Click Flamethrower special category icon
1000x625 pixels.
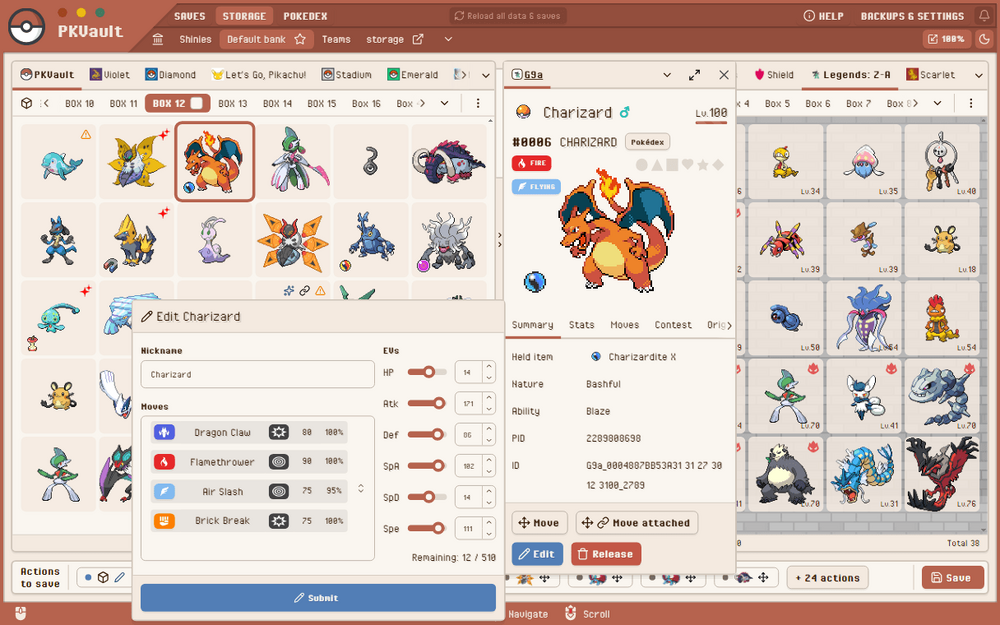pyautogui.click(x=279, y=462)
